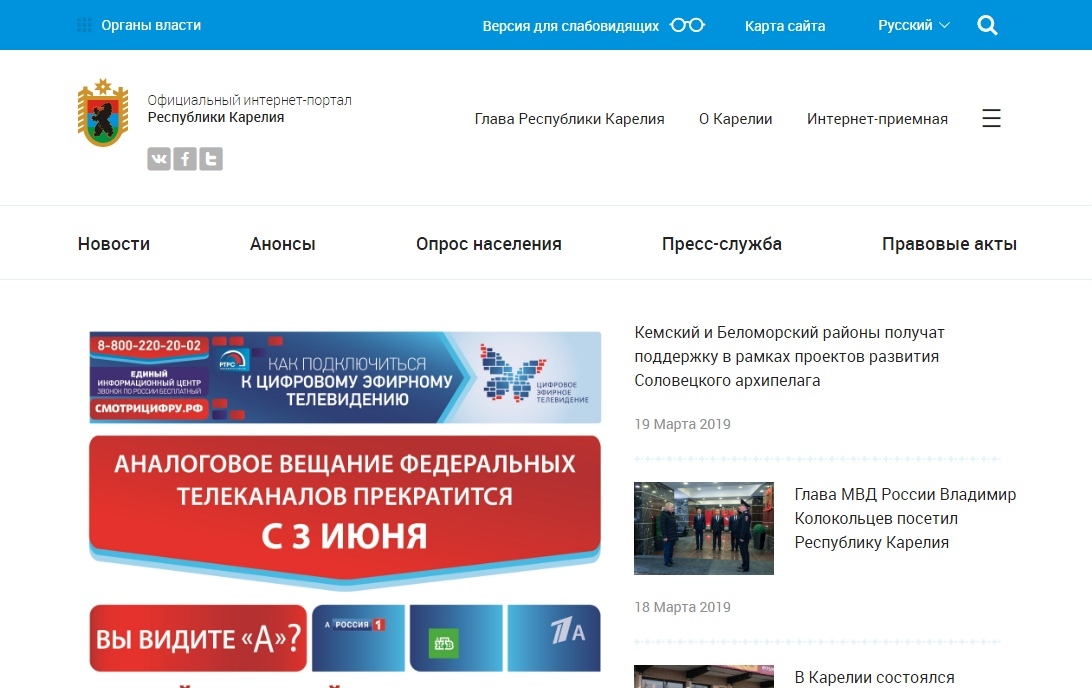Open the Facebook social icon
Image resolution: width=1092 pixels, height=688 pixels.
[185, 159]
